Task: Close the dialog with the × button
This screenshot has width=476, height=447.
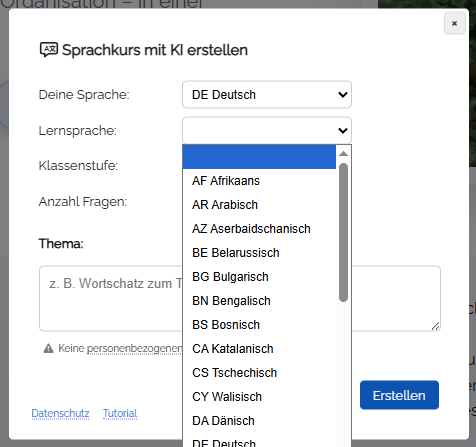Action: [x=455, y=23]
